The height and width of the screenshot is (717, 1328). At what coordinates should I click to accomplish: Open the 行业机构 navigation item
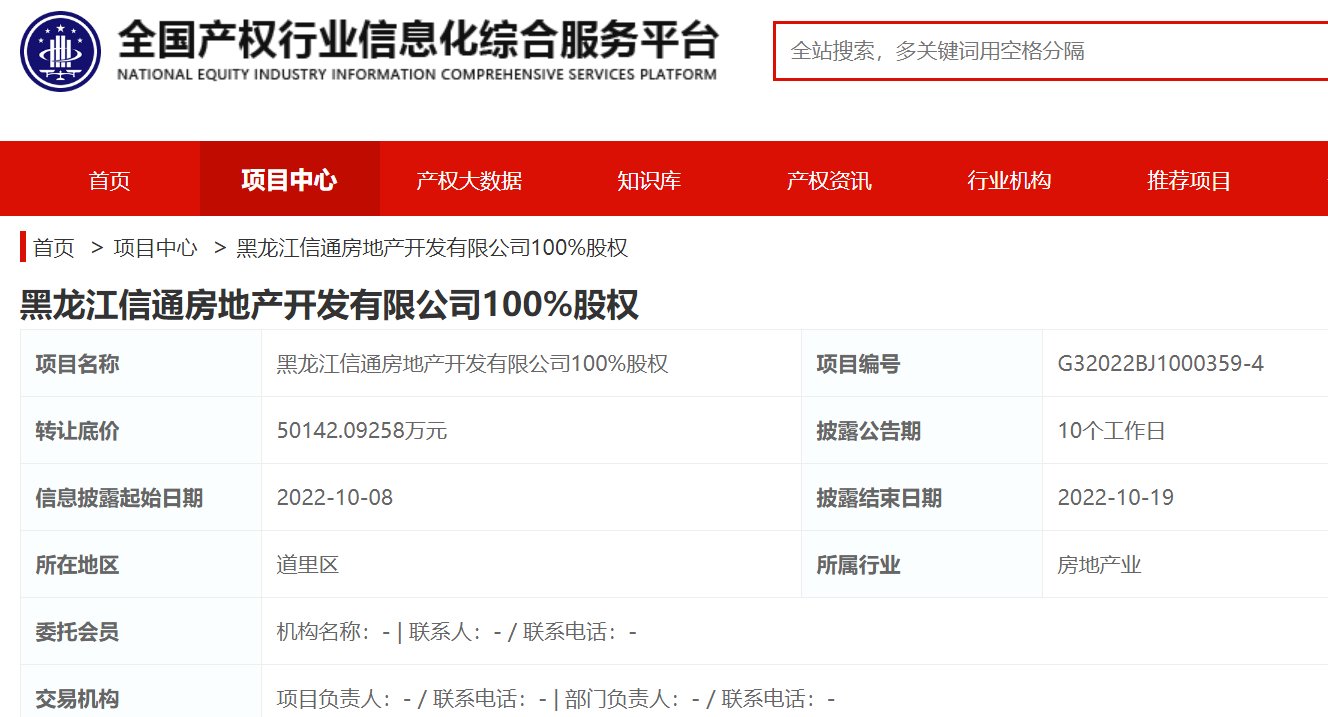[x=1009, y=181]
